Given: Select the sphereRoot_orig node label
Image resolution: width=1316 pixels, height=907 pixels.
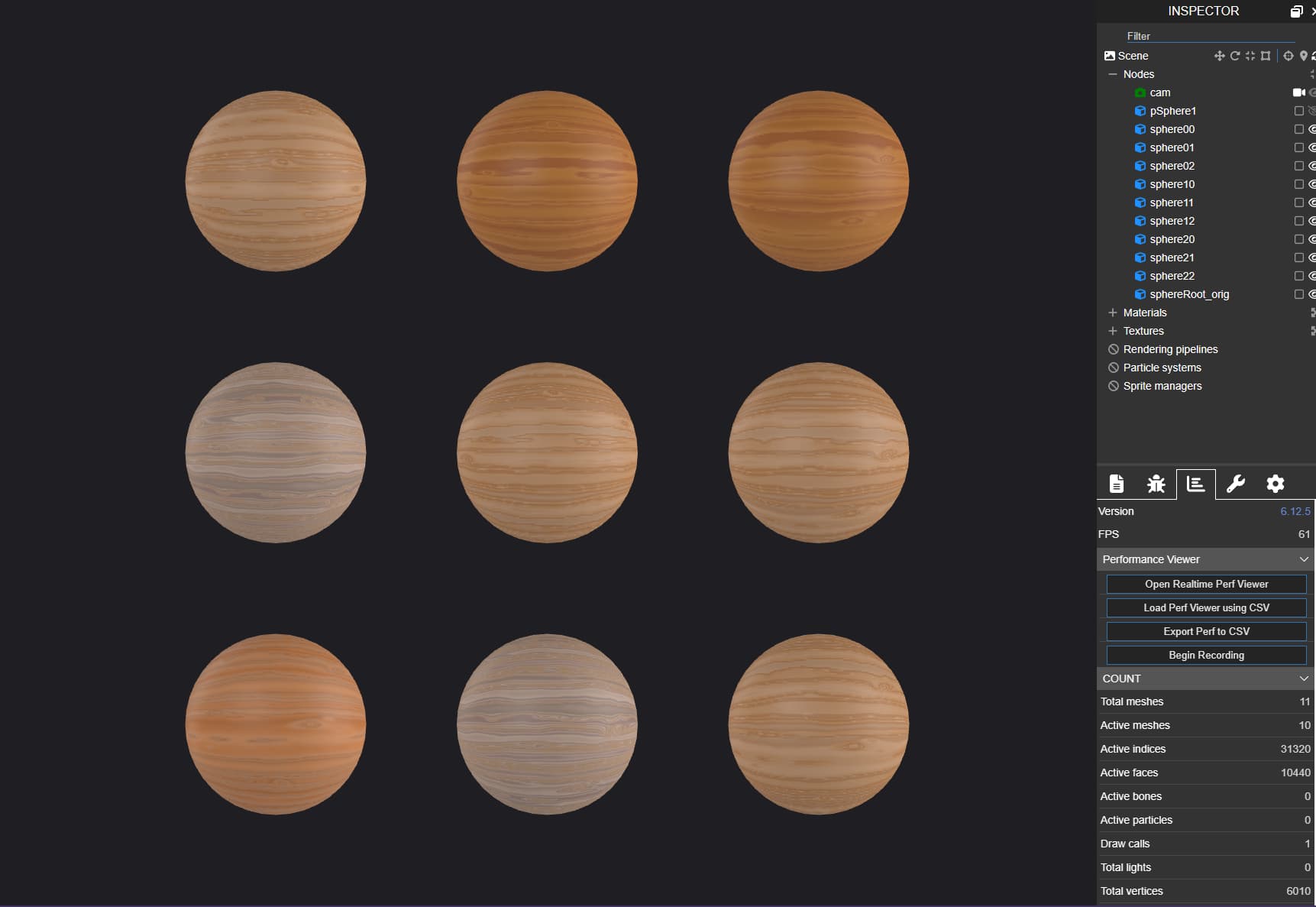Looking at the screenshot, I should coord(1189,294).
